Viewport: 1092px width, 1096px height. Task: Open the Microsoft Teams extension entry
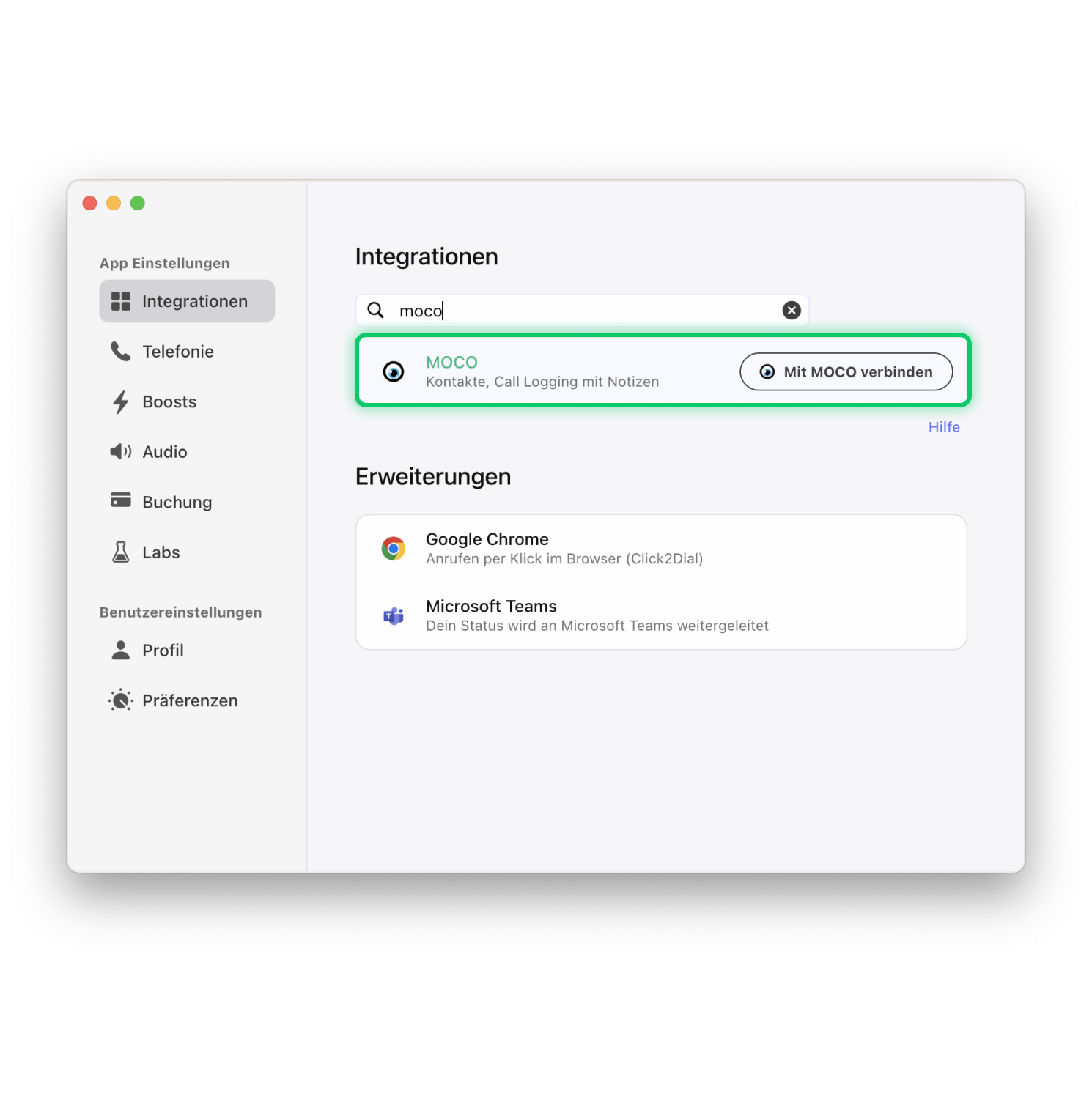point(661,615)
